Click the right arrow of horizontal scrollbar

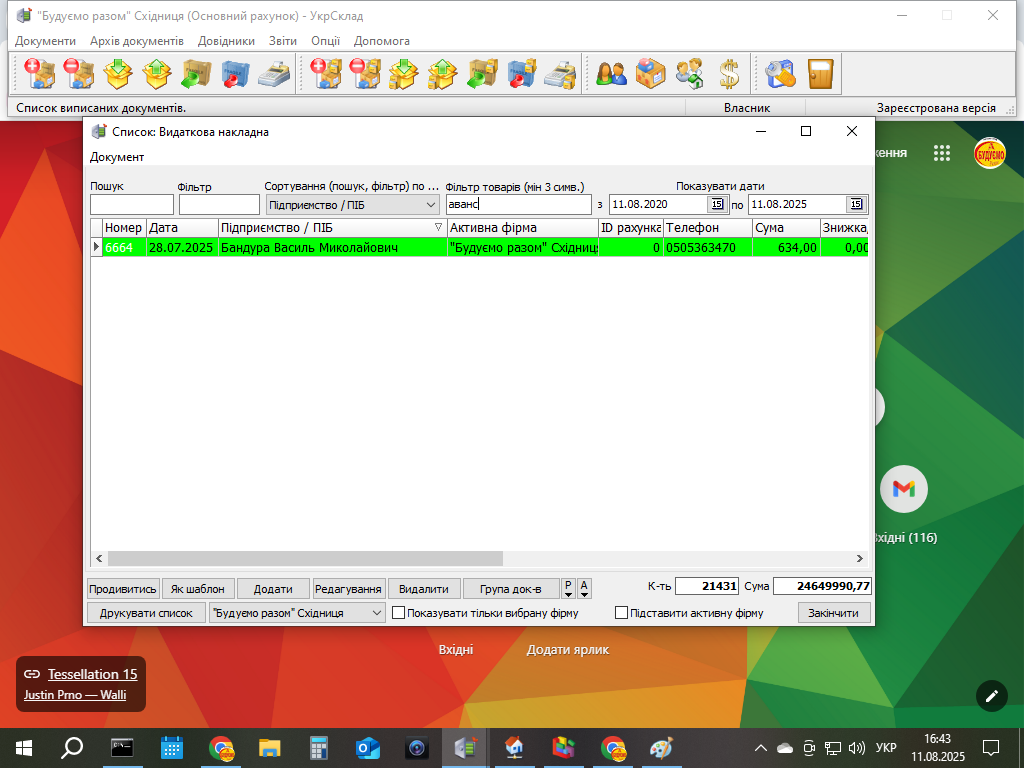click(859, 558)
